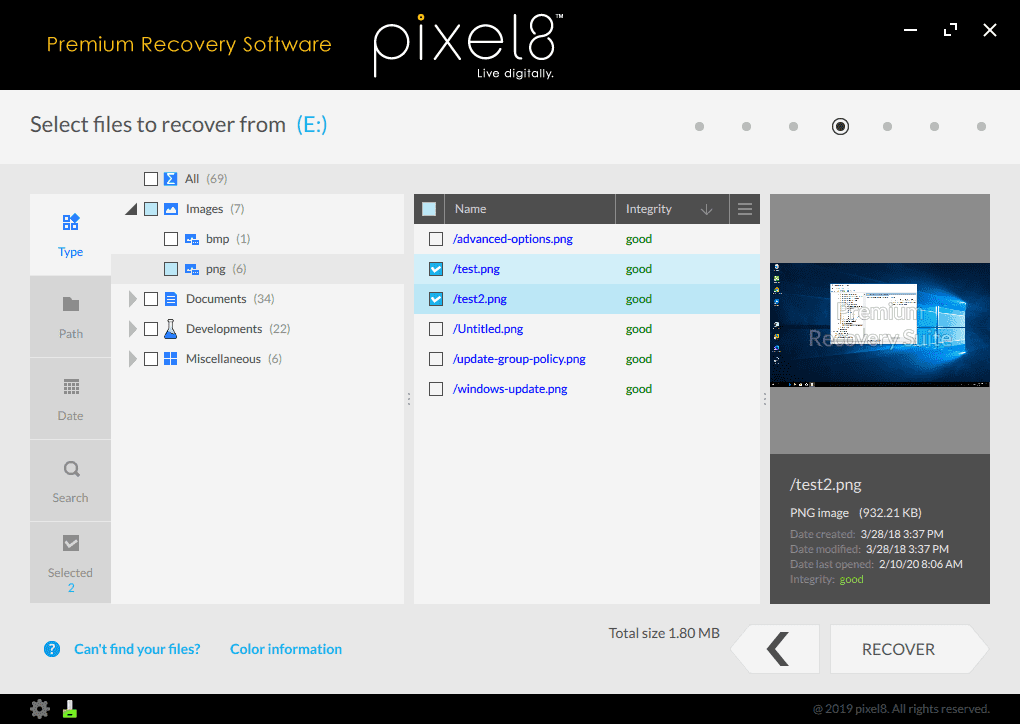This screenshot has height=724, width=1020.
Task: Check the advanced-options.png checkbox
Action: pos(436,239)
